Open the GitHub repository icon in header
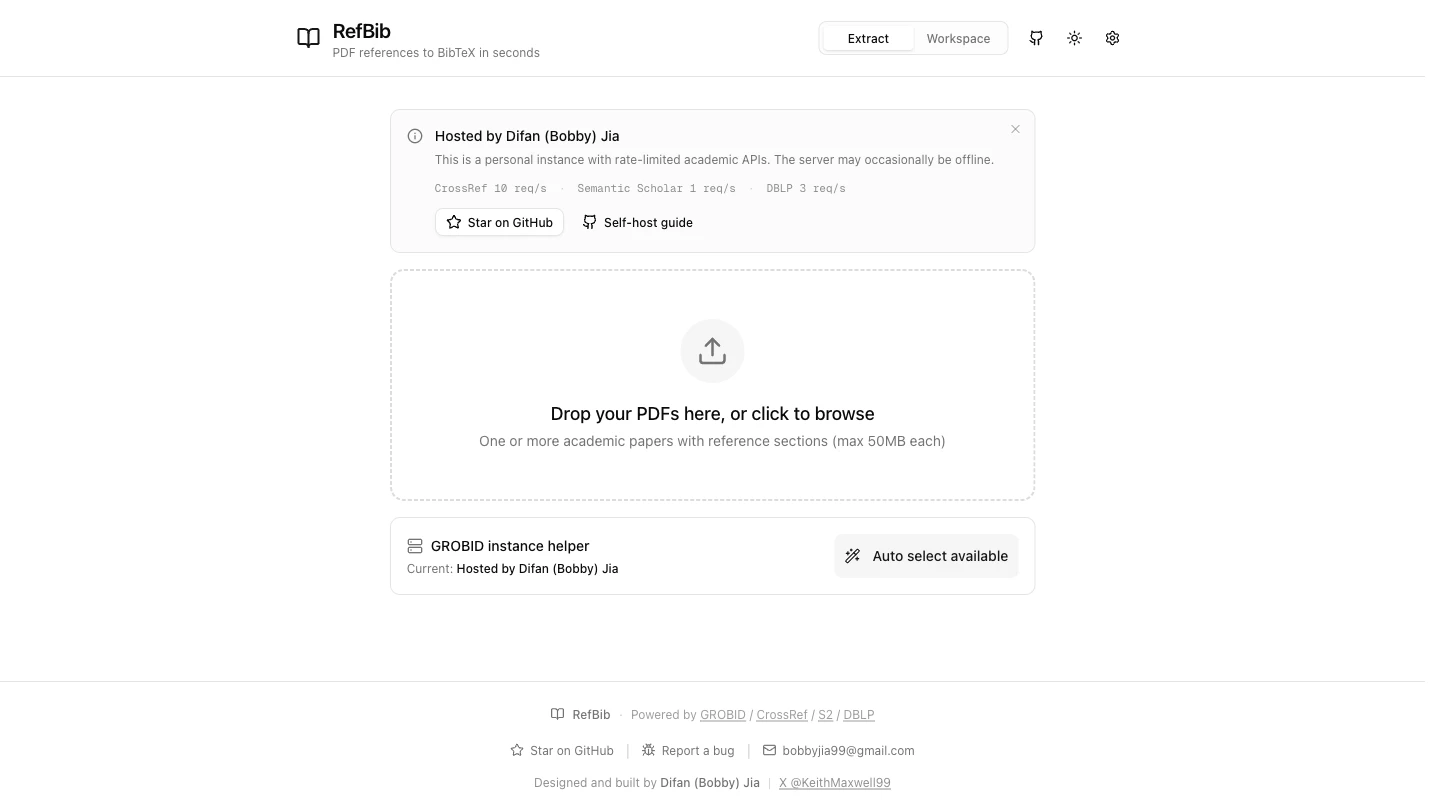This screenshot has height=810, width=1440. (1036, 38)
